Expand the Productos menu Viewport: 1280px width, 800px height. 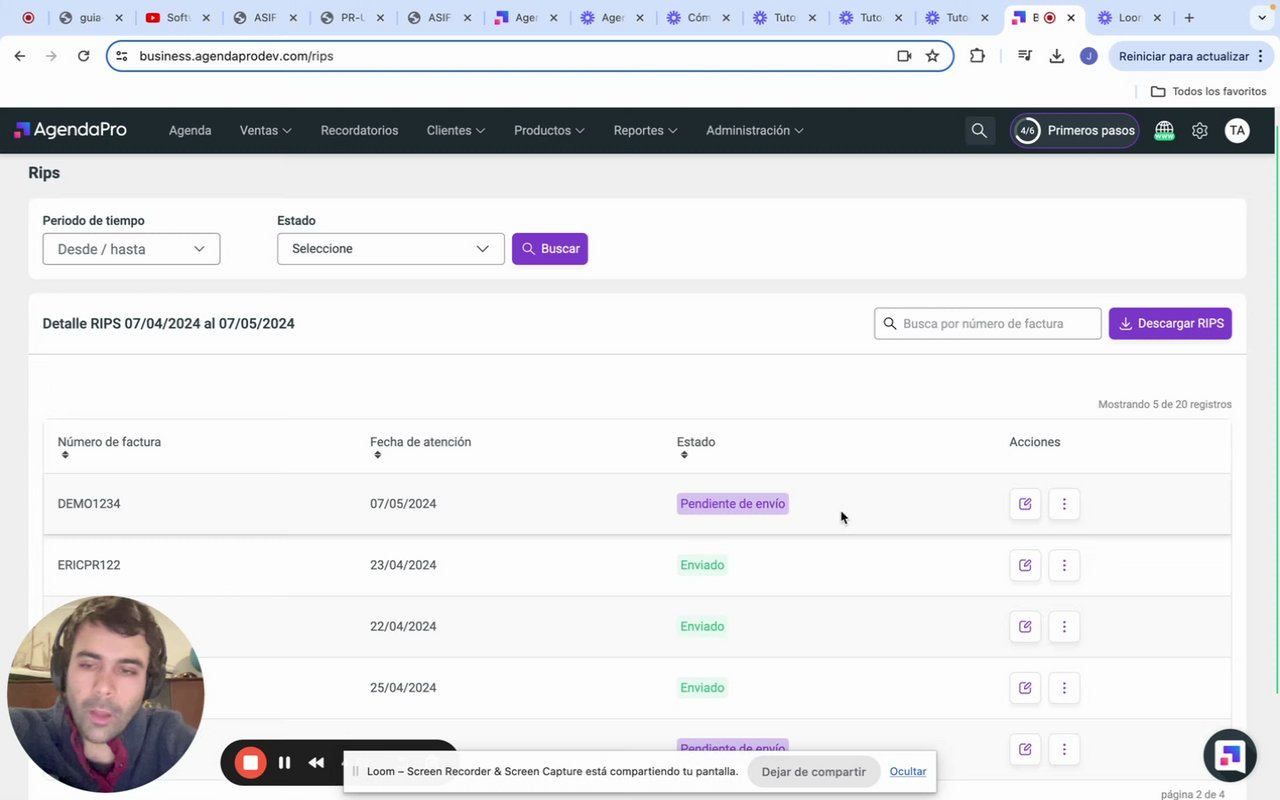(549, 130)
